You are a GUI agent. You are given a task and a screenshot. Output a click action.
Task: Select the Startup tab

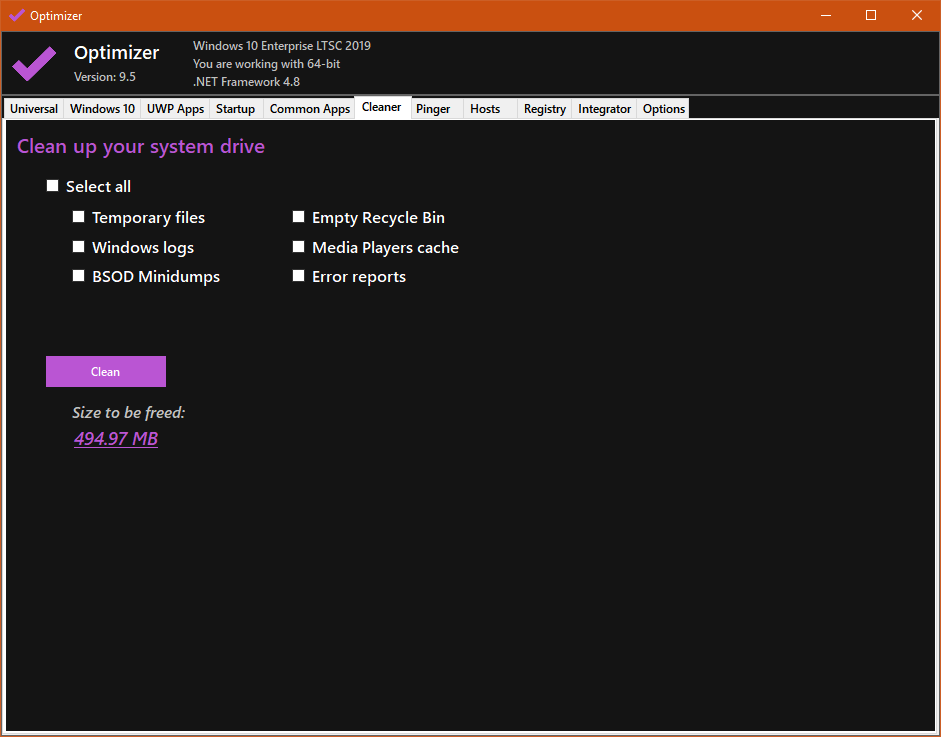[235, 109]
